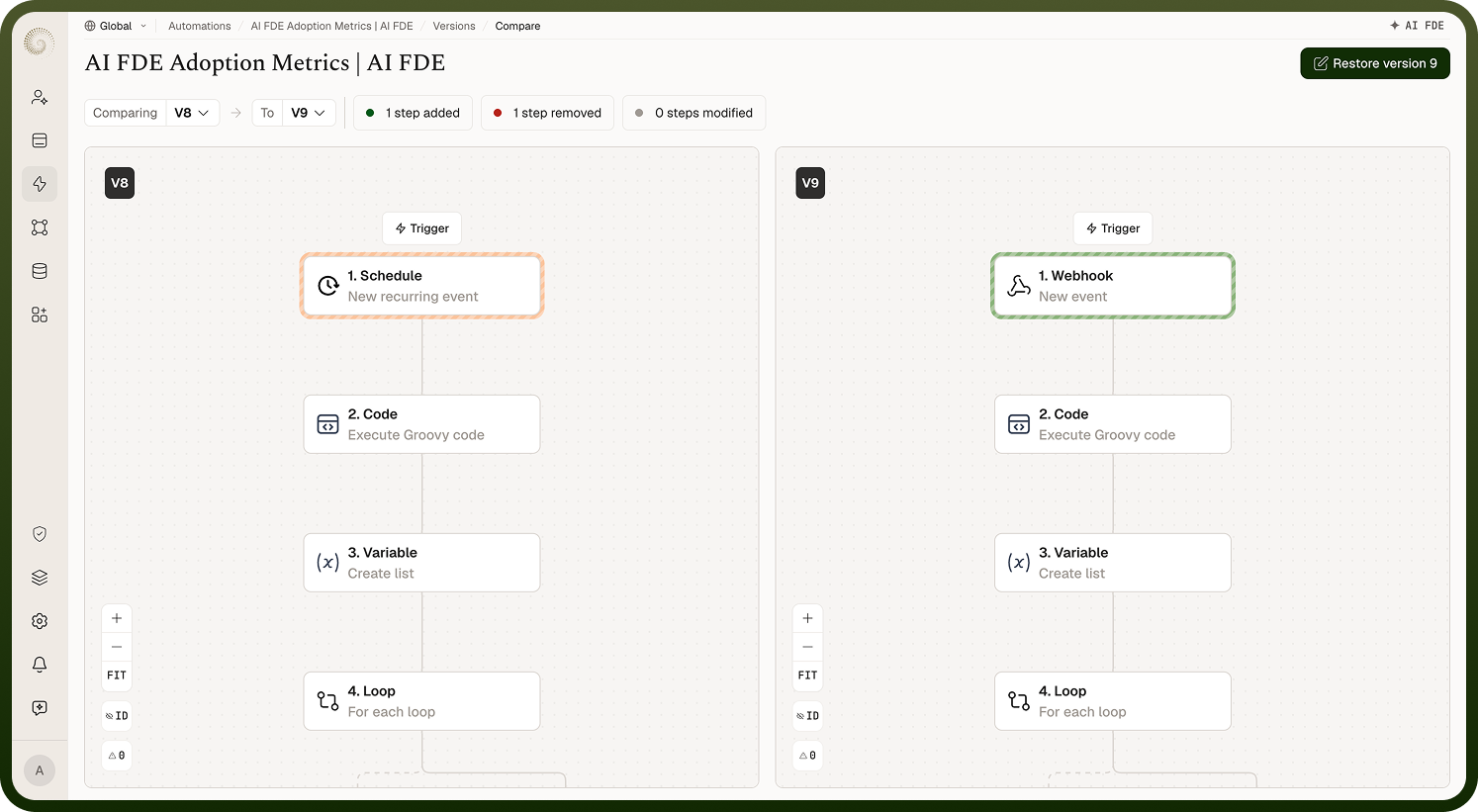Viewport: 1478px width, 812px height.
Task: Open the settings gear in sidebar
Action: 40,621
